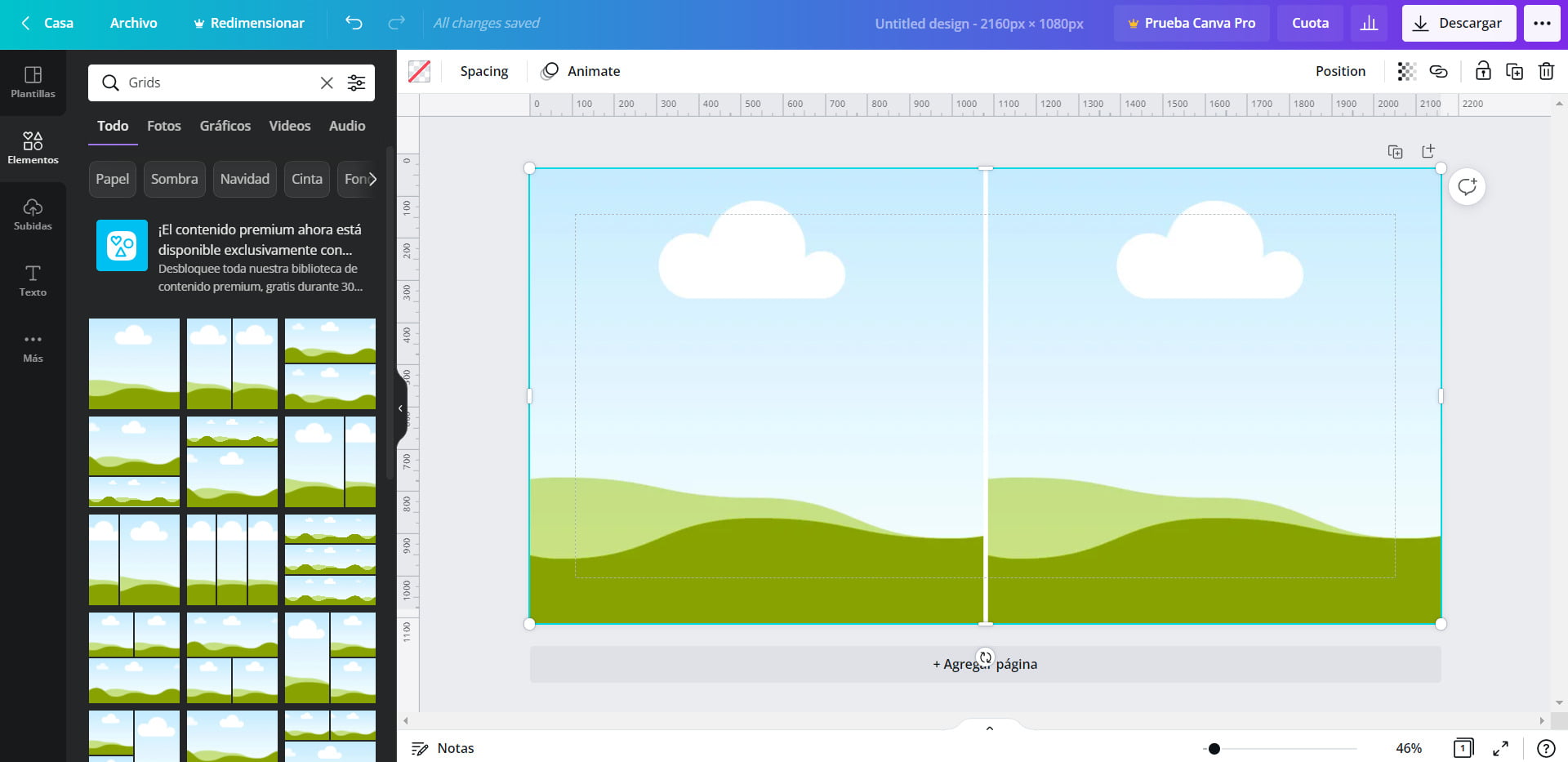Open the Subidas uploads panel
The width and height of the screenshot is (1568, 762).
[x=33, y=214]
